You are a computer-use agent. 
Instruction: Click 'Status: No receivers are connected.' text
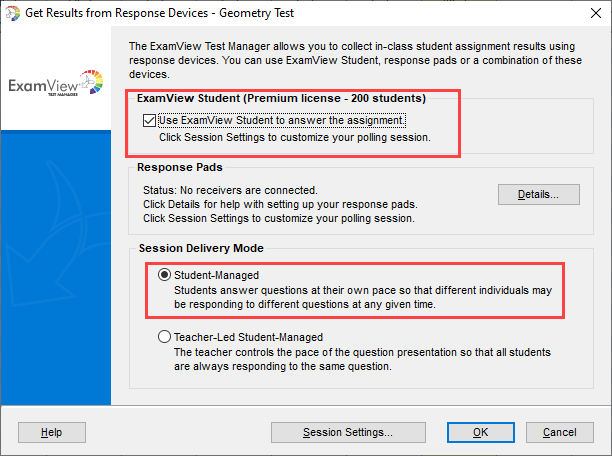click(230, 190)
